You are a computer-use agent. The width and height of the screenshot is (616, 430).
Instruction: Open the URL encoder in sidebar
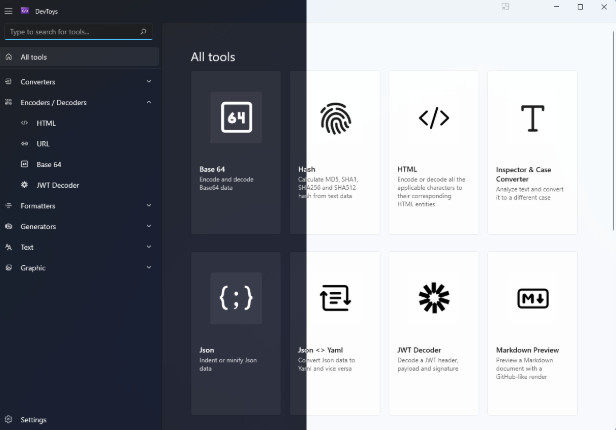point(80,144)
